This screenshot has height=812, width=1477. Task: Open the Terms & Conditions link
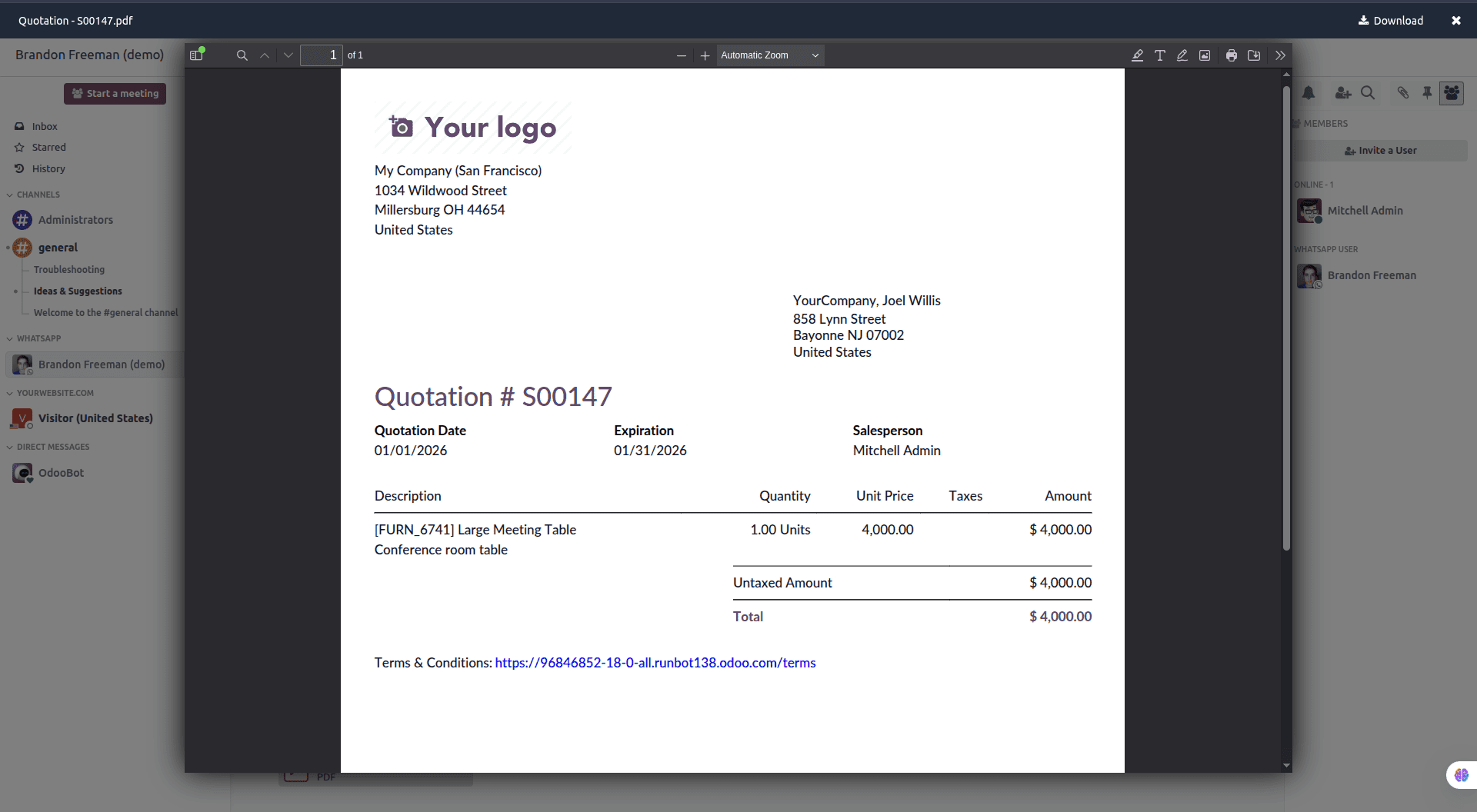(655, 662)
